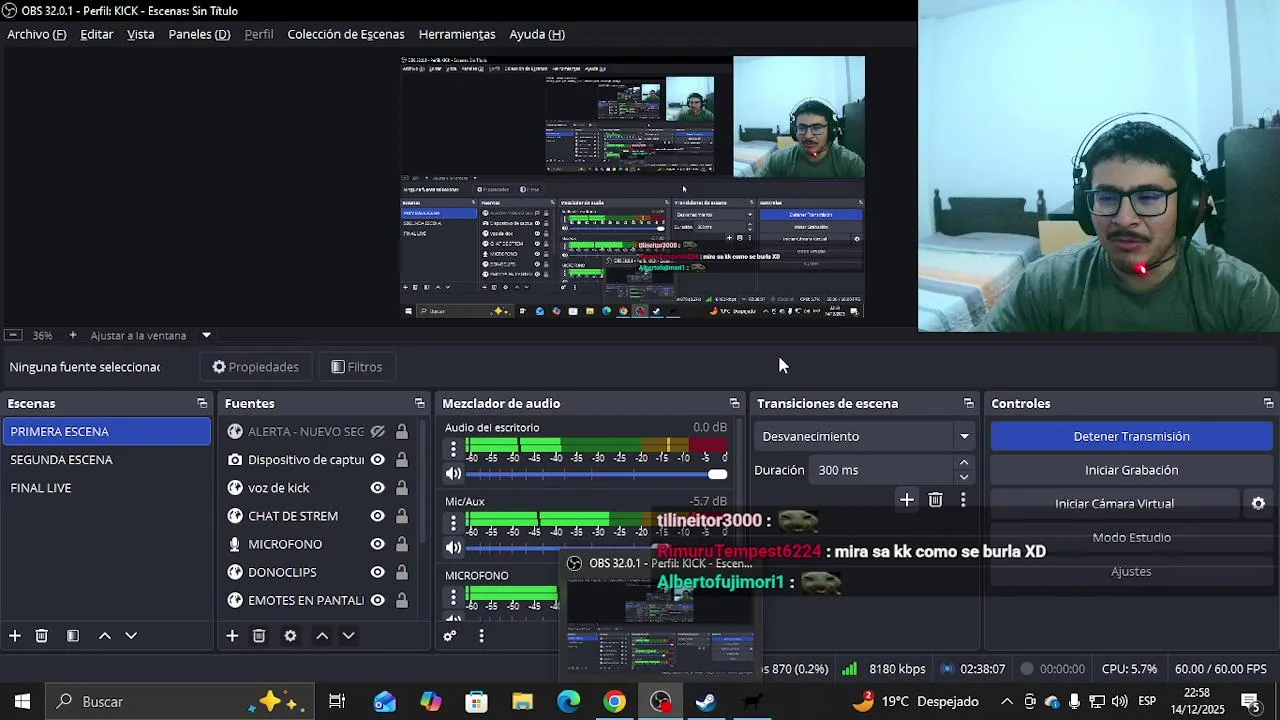Move the scene down in the Escenas toolbar
1280x720 pixels.
pyautogui.click(x=131, y=636)
